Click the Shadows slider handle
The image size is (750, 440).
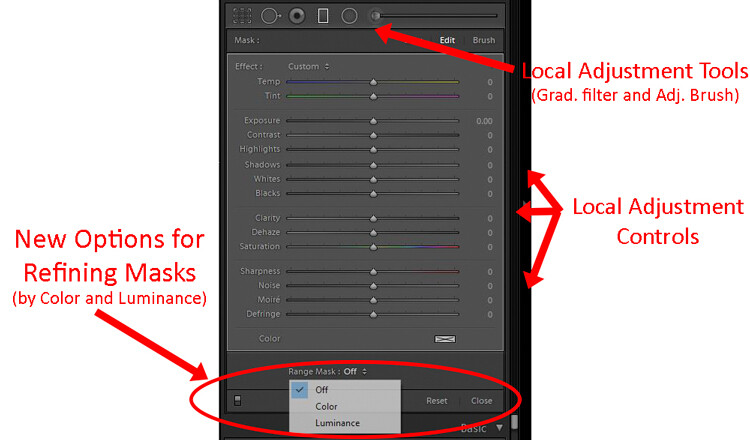(373, 165)
